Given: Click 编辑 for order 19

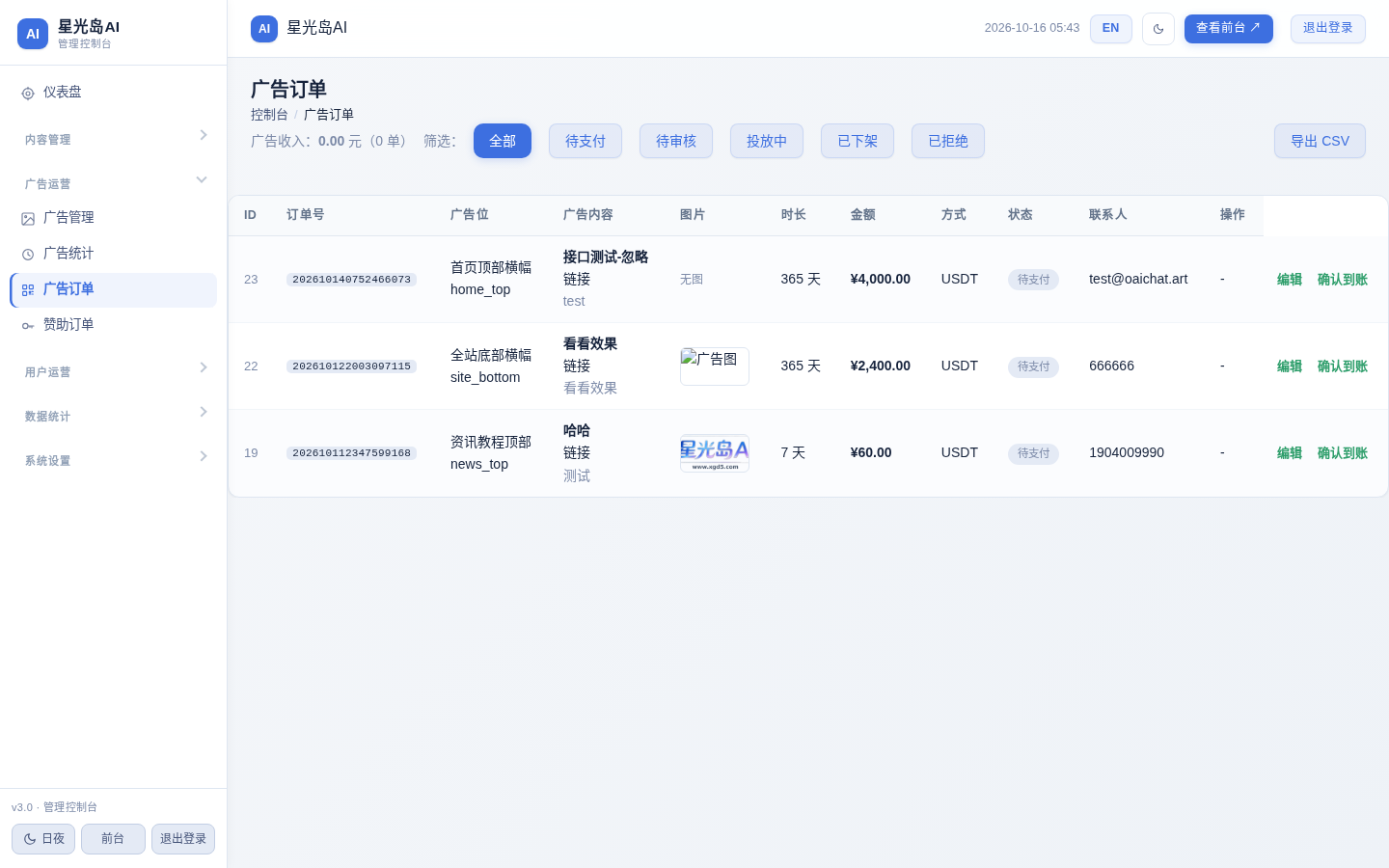Looking at the screenshot, I should click(1290, 453).
